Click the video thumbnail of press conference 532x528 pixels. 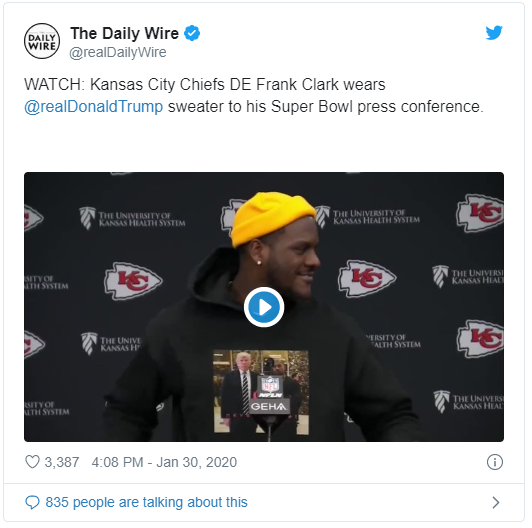coord(264,307)
